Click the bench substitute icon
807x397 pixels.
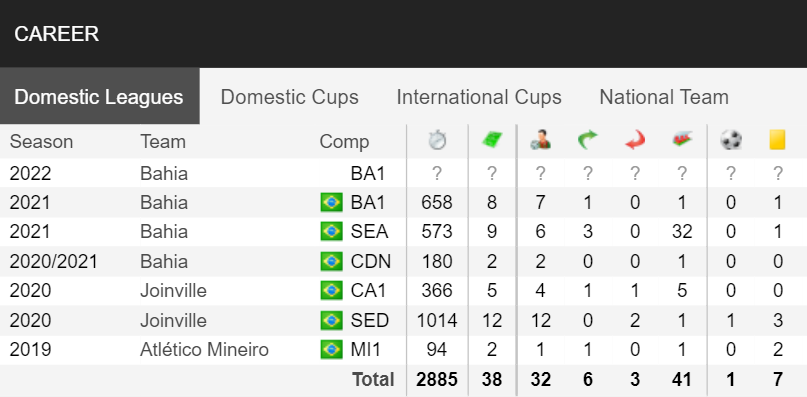click(x=682, y=140)
